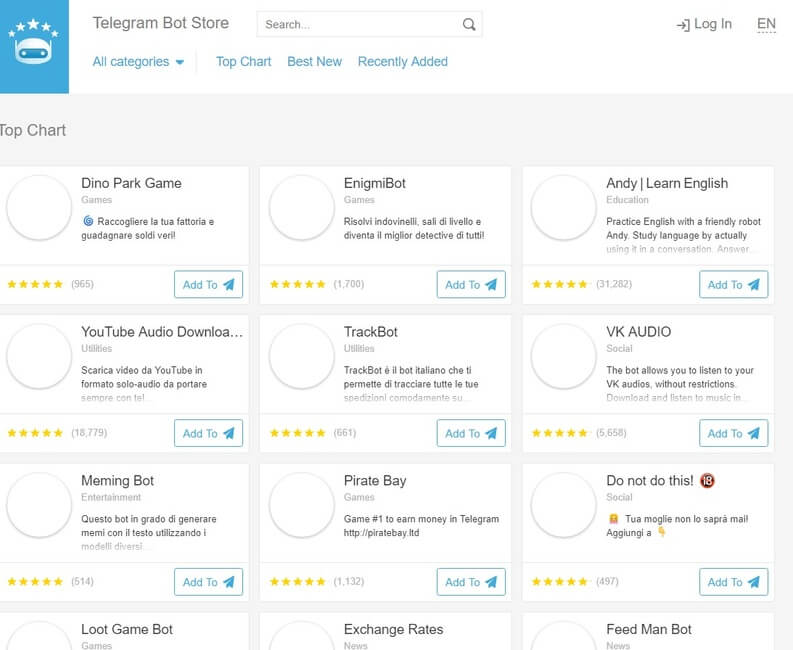Screen dimensions: 793x650
Task: Type in the Search input field
Action: (x=360, y=25)
